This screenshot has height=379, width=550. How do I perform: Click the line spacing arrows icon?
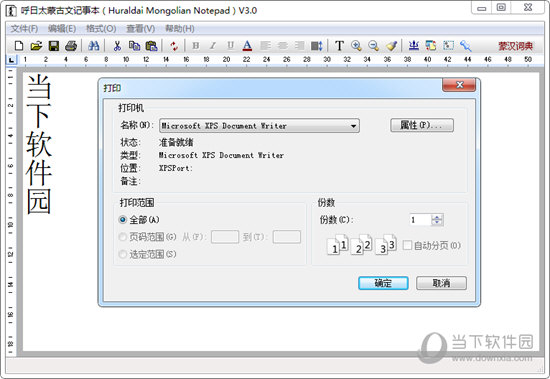tap(317, 46)
